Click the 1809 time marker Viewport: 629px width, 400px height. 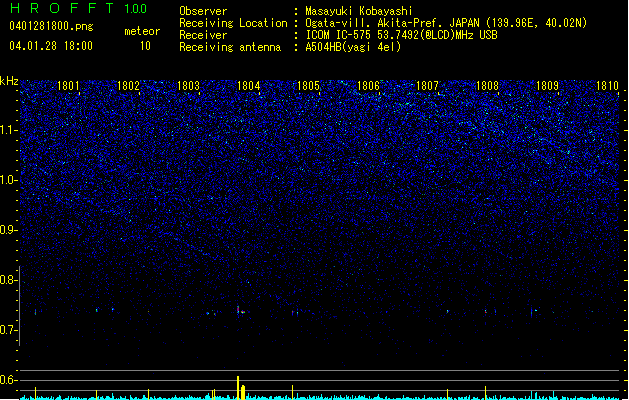[x=548, y=86]
